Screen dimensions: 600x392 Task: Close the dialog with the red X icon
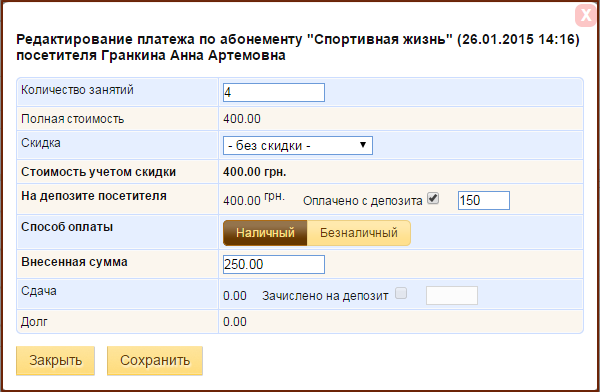tap(586, 16)
